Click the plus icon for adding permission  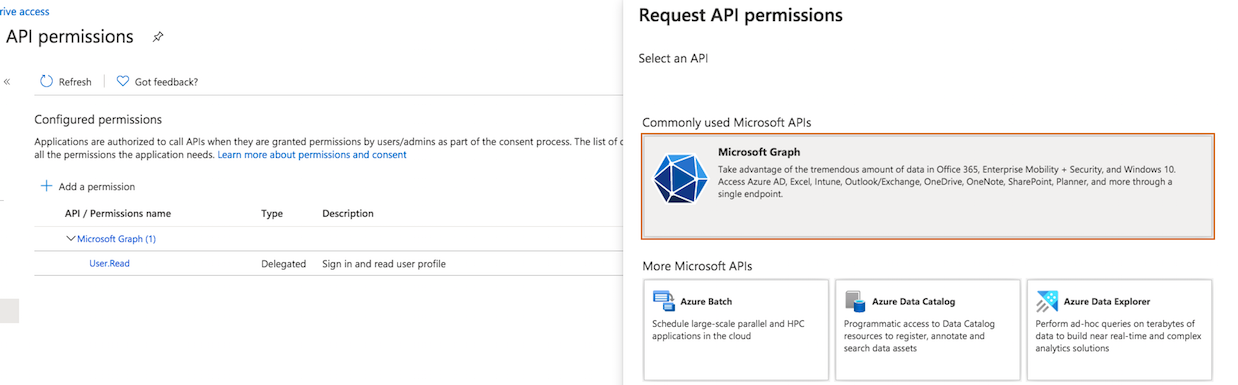coord(46,186)
